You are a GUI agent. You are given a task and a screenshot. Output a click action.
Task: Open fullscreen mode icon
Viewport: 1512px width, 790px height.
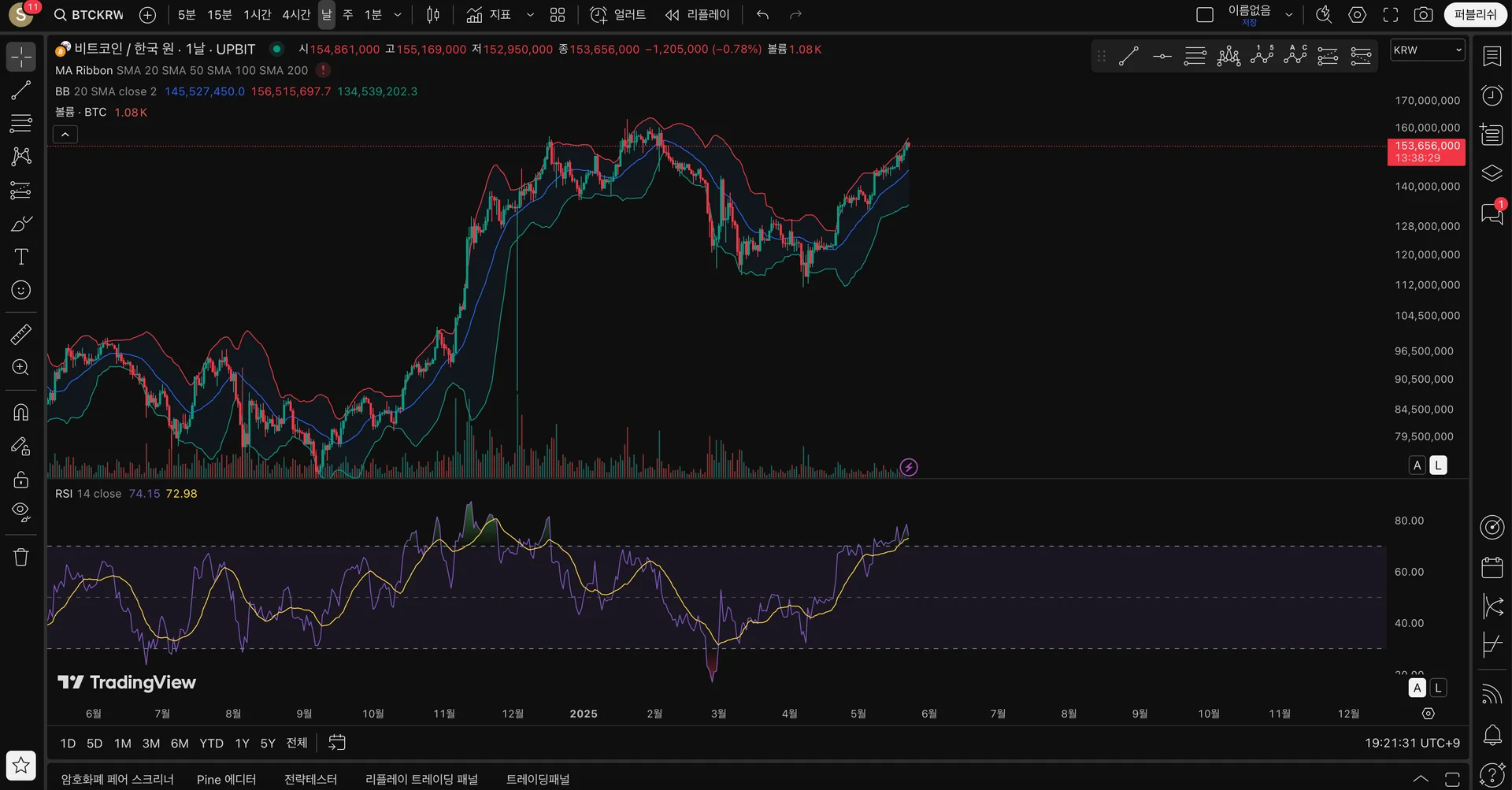coord(1391,15)
